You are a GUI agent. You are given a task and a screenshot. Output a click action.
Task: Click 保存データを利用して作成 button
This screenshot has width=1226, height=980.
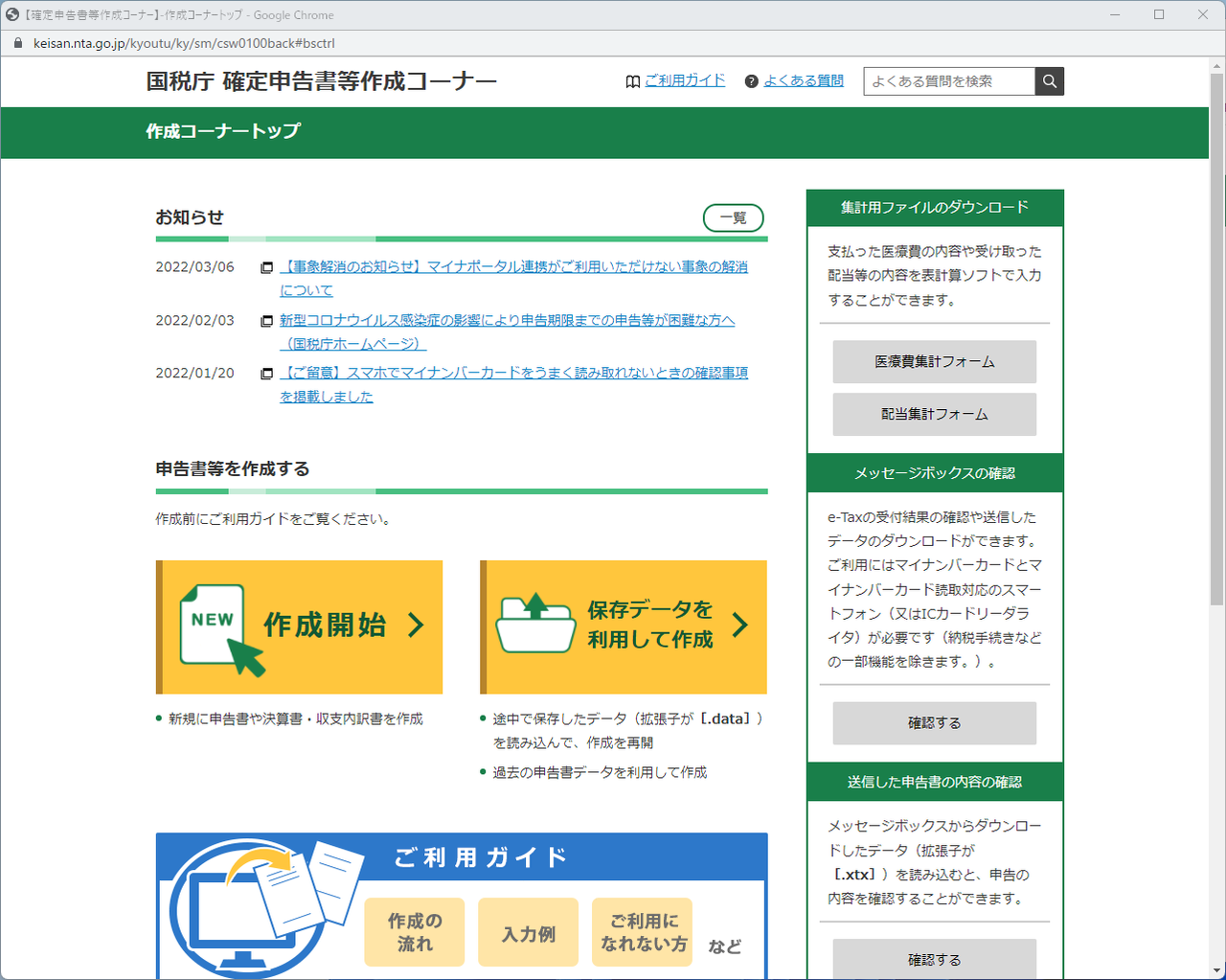[x=624, y=627]
